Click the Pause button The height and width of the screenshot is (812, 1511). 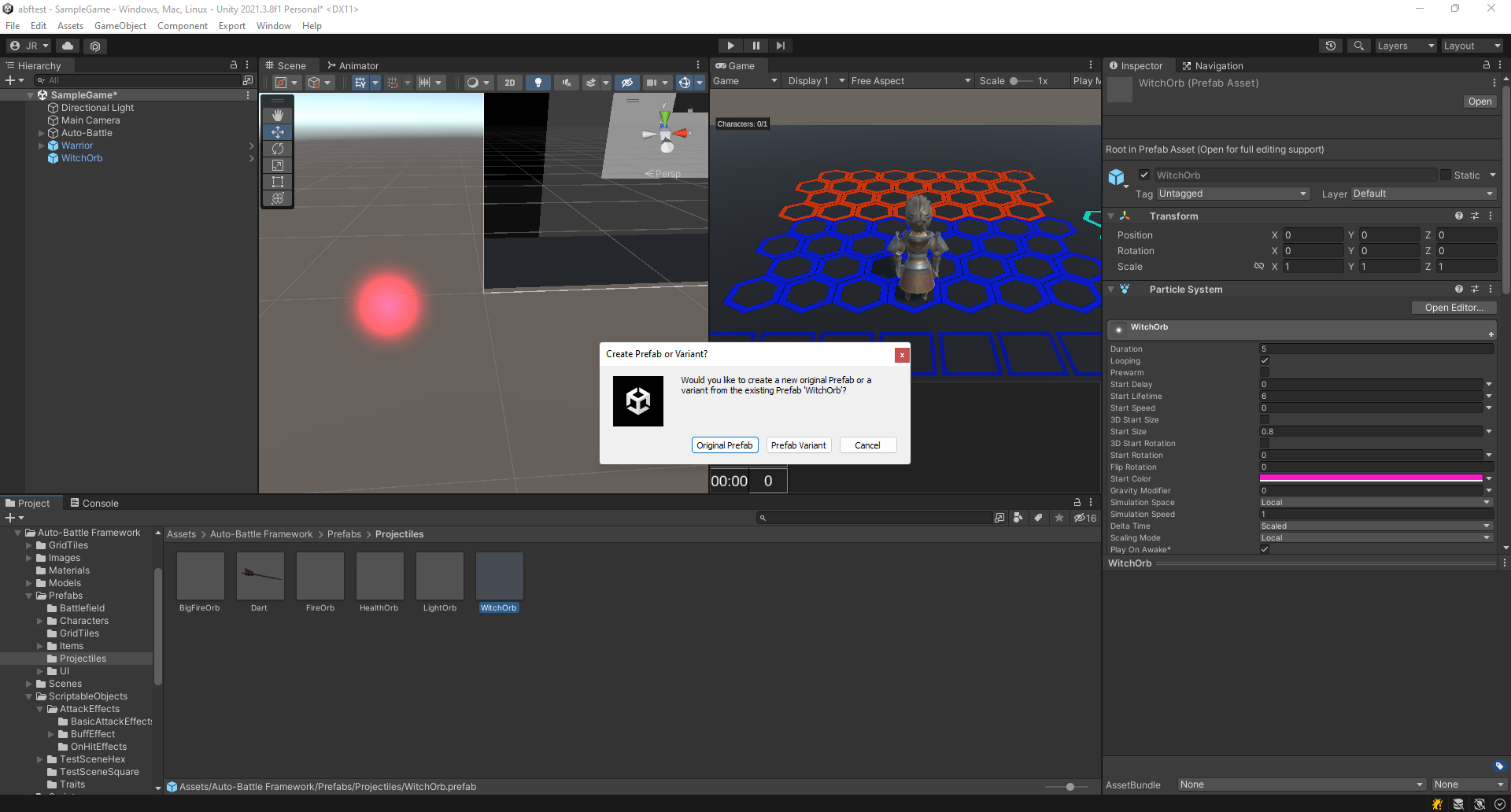point(755,46)
